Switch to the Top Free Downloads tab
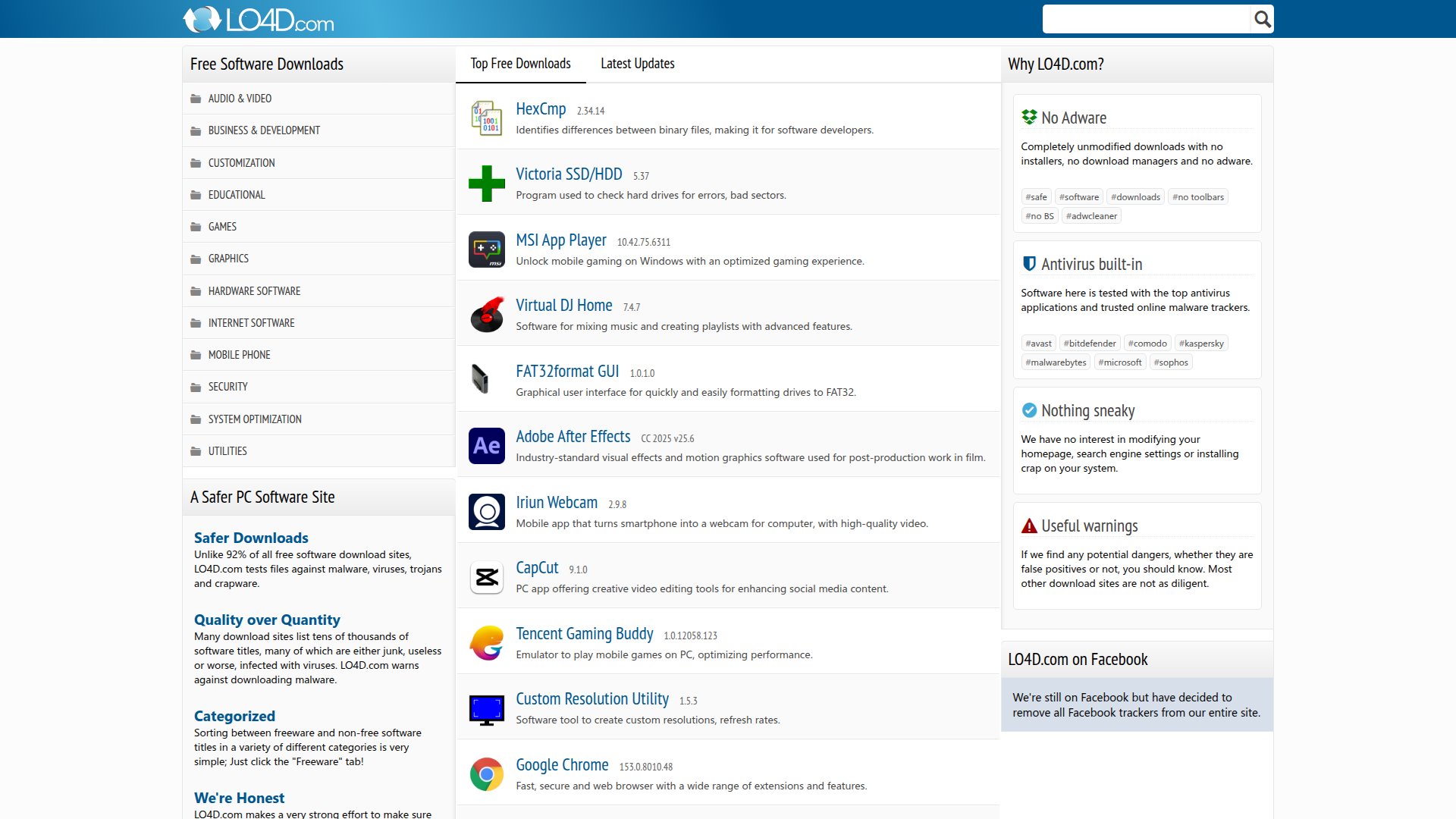The width and height of the screenshot is (1456, 819). pos(520,64)
